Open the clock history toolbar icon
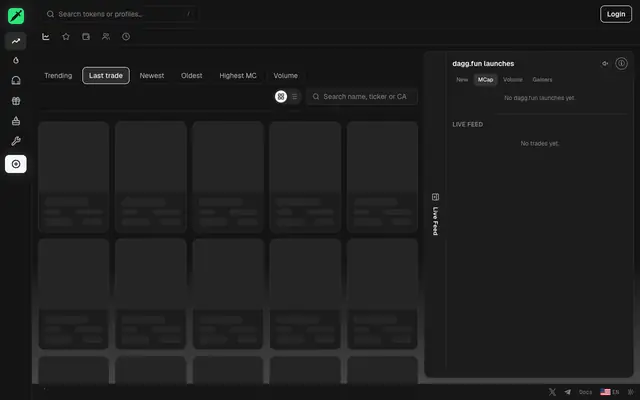Image resolution: width=640 pixels, height=400 pixels. click(x=126, y=37)
